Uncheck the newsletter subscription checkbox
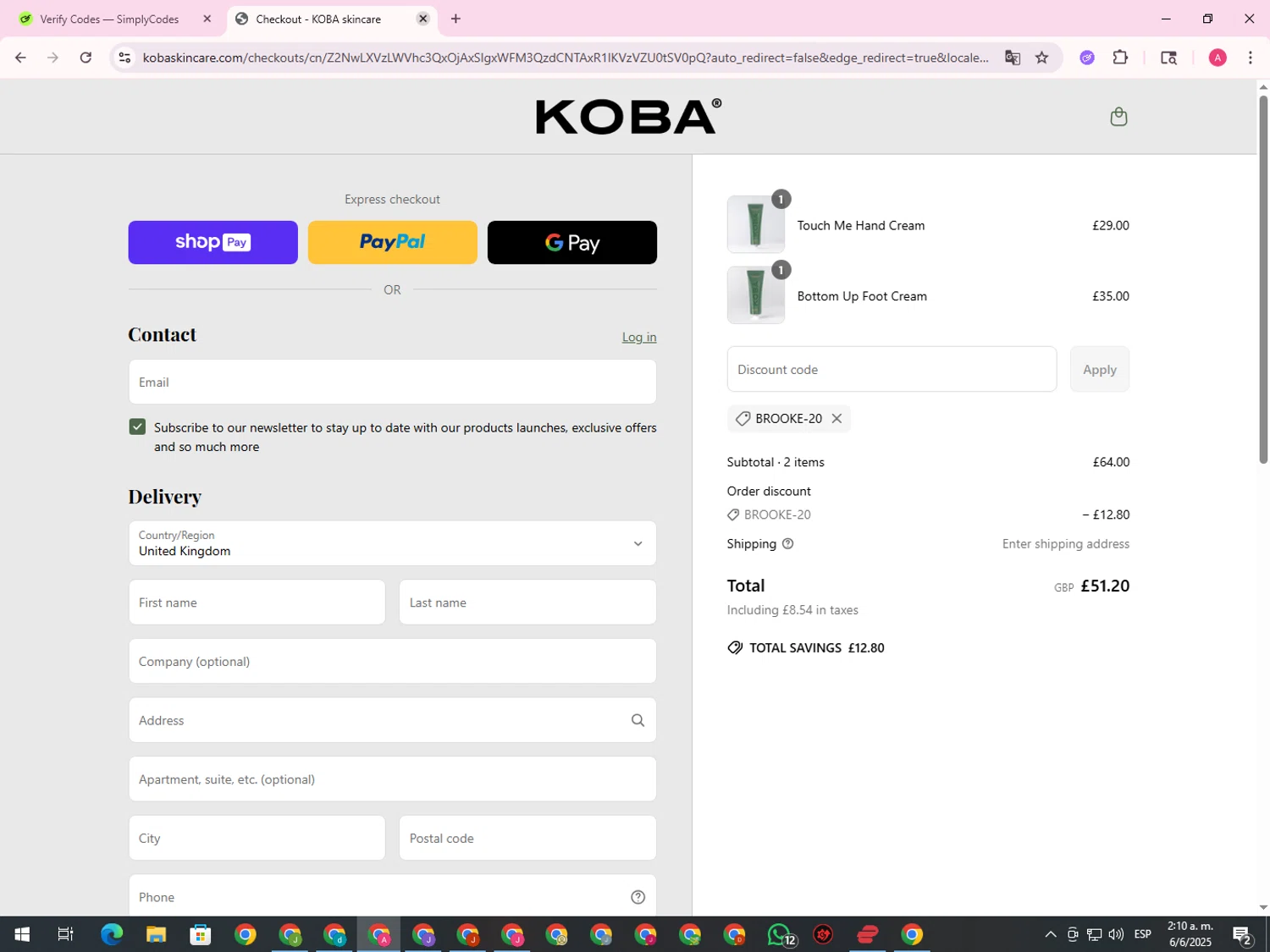Image resolution: width=1270 pixels, height=952 pixels. [x=137, y=426]
